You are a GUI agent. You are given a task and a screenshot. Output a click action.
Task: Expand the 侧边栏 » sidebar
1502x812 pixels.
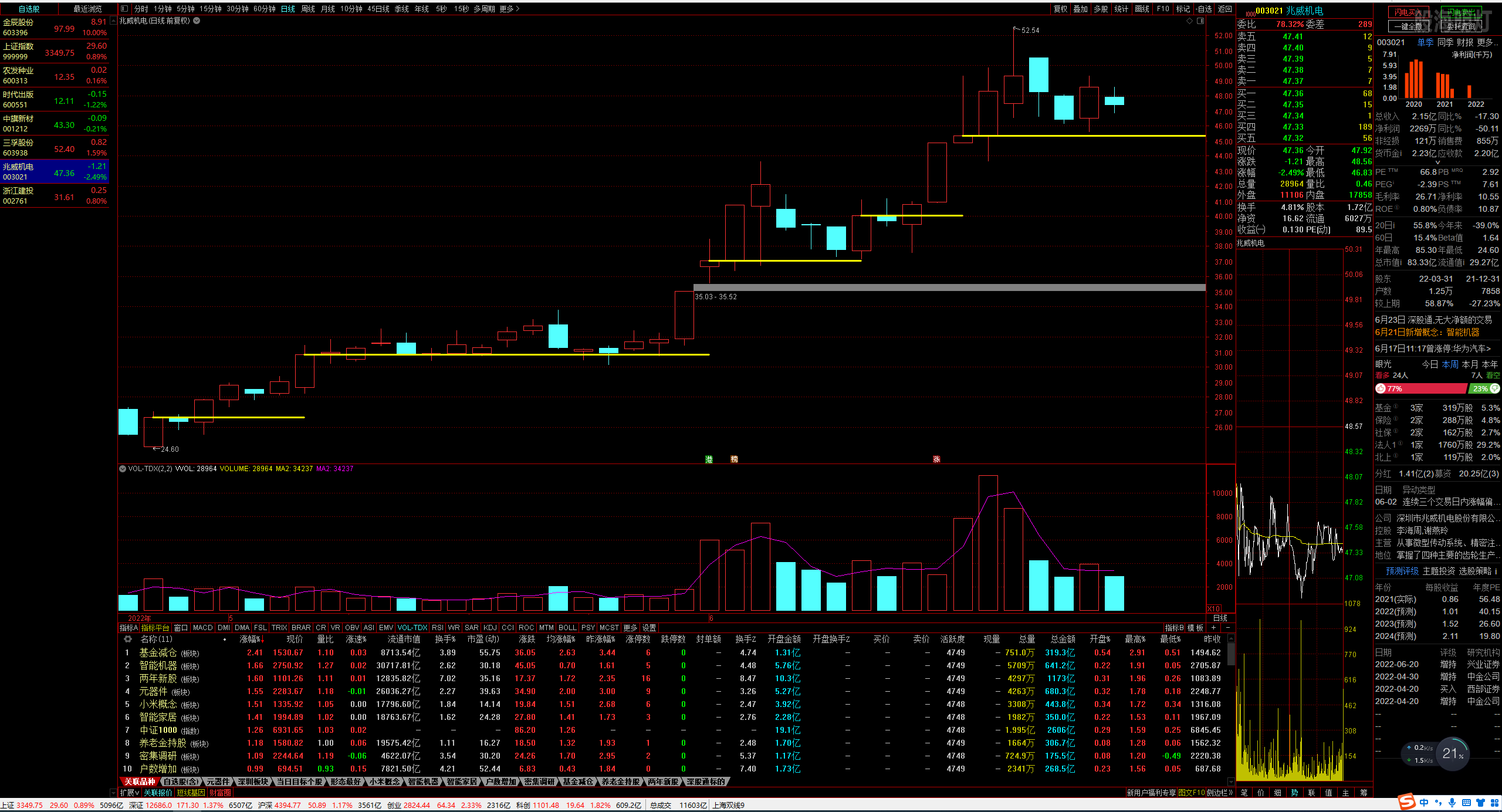click(1220, 793)
